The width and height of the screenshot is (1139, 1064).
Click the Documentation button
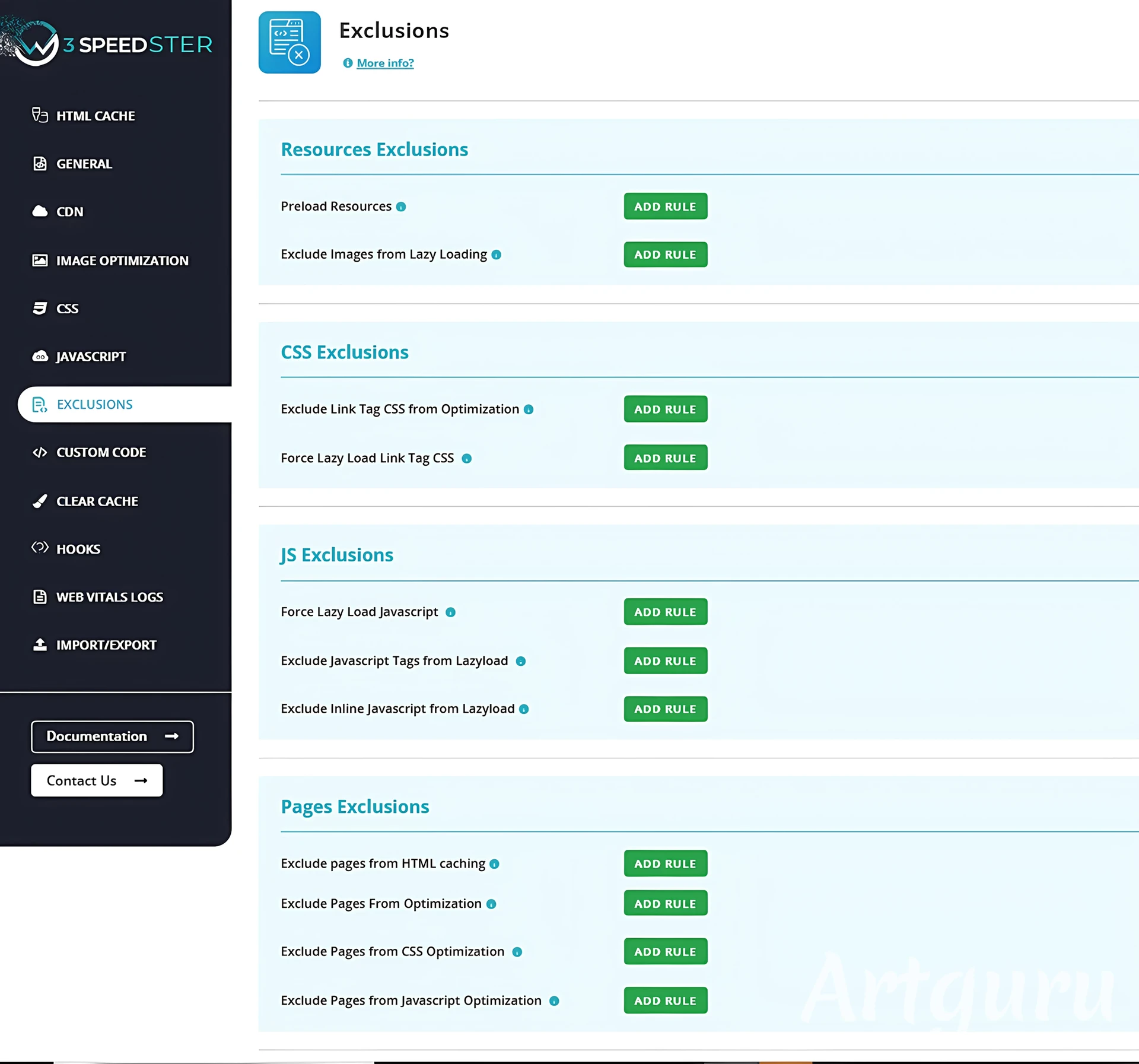112,736
